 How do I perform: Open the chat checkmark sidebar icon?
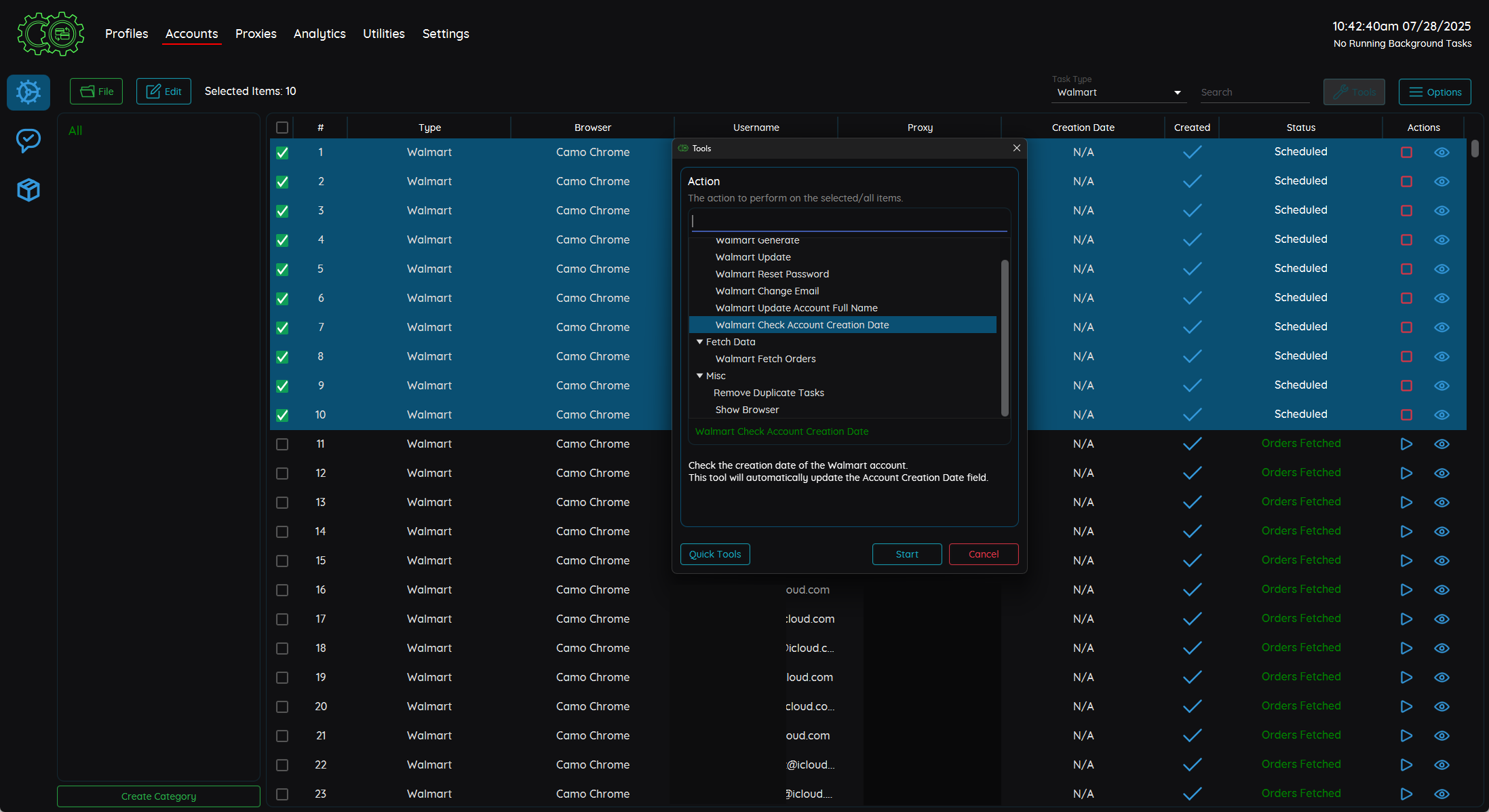tap(28, 140)
